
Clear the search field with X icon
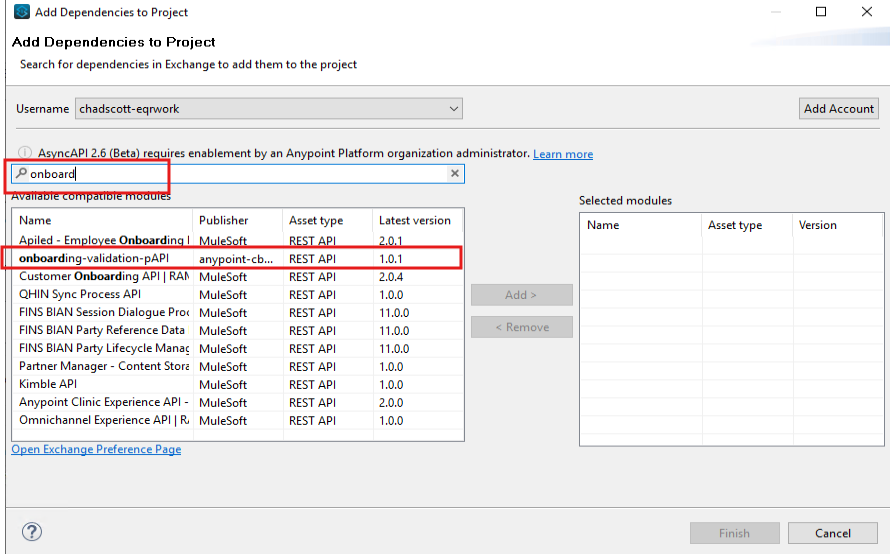tap(454, 174)
